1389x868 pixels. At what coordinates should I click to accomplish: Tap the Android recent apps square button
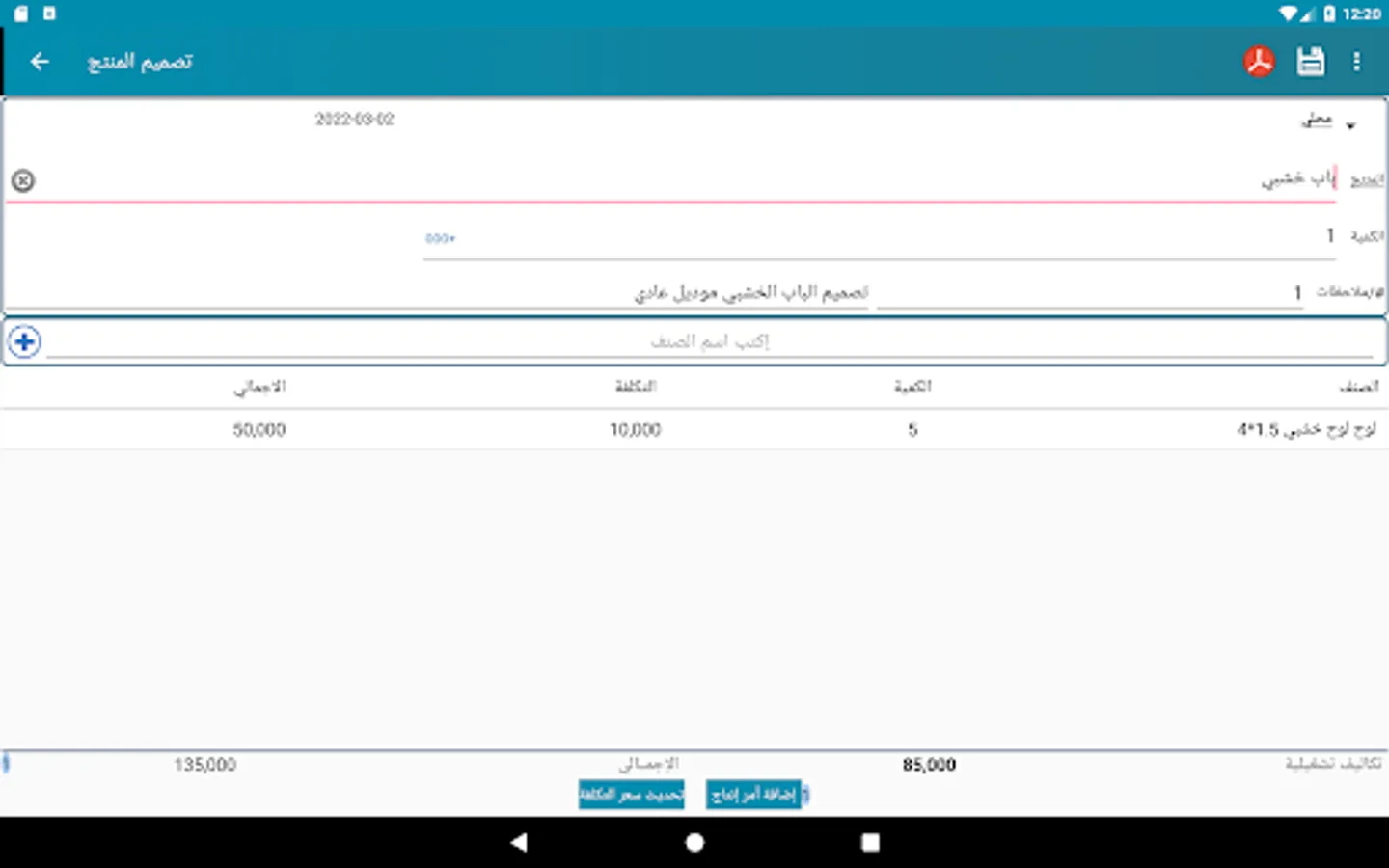(x=870, y=842)
